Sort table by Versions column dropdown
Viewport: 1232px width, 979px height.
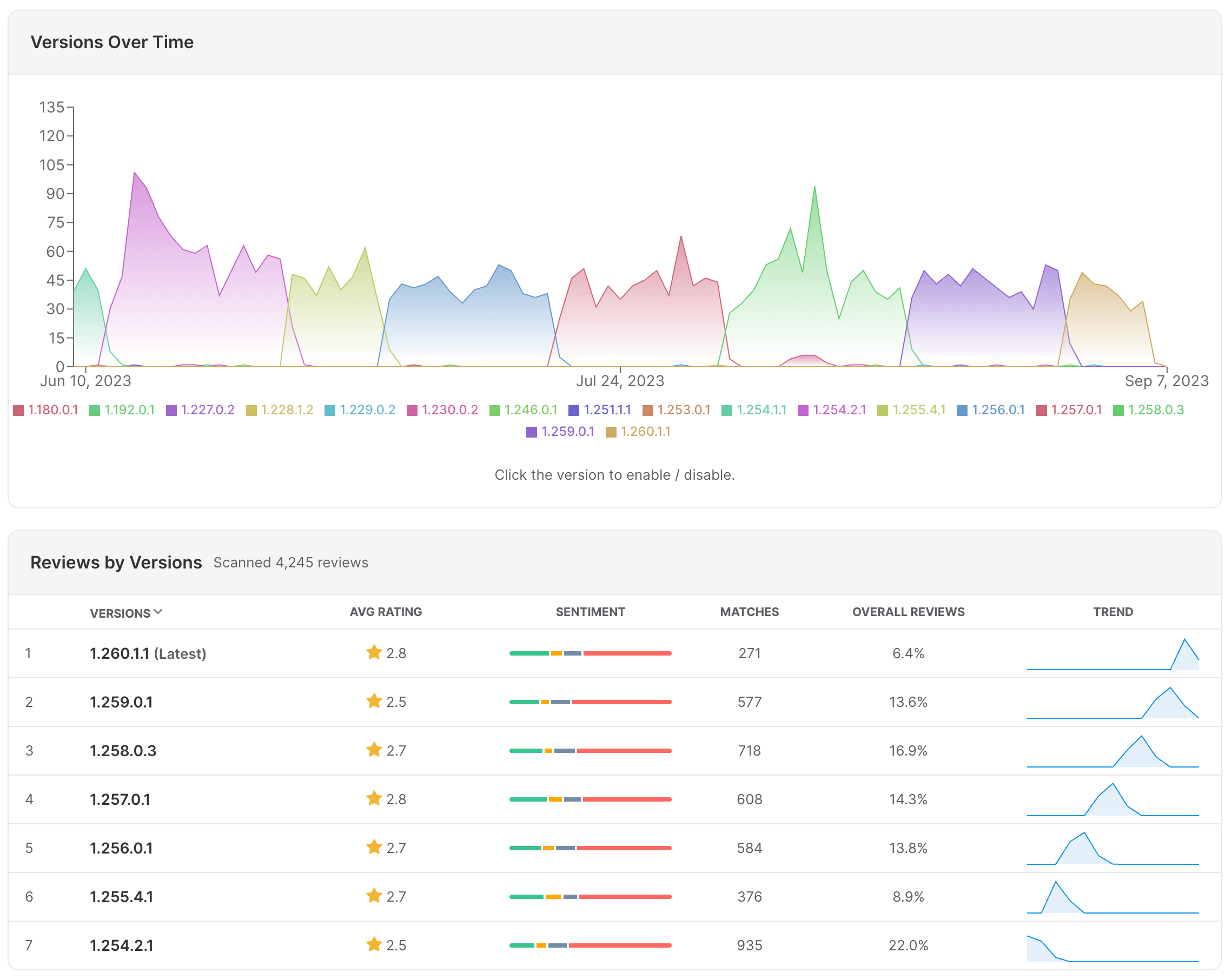127,613
